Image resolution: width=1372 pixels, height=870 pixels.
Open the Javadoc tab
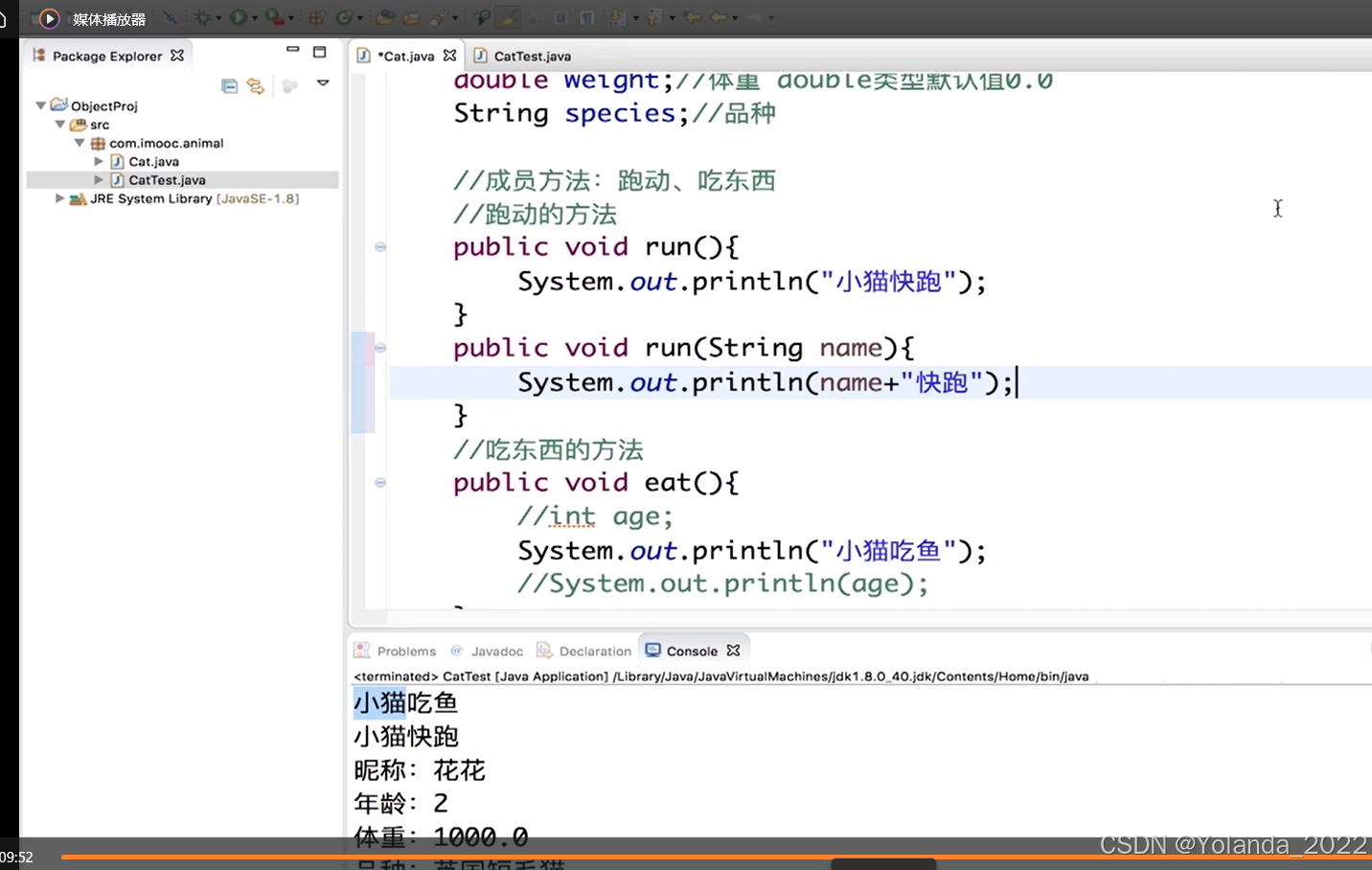click(497, 651)
